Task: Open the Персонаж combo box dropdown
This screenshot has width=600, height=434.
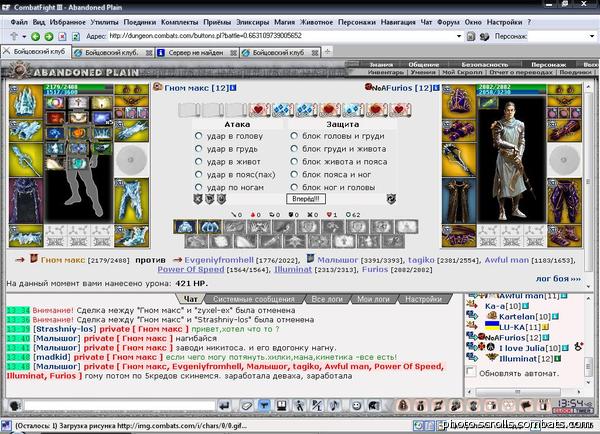Action: pos(592,36)
